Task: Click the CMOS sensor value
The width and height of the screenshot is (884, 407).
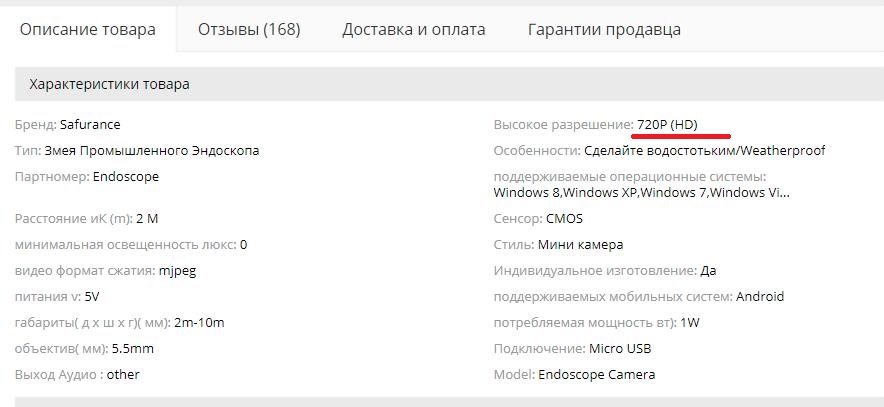Action: click(x=564, y=219)
